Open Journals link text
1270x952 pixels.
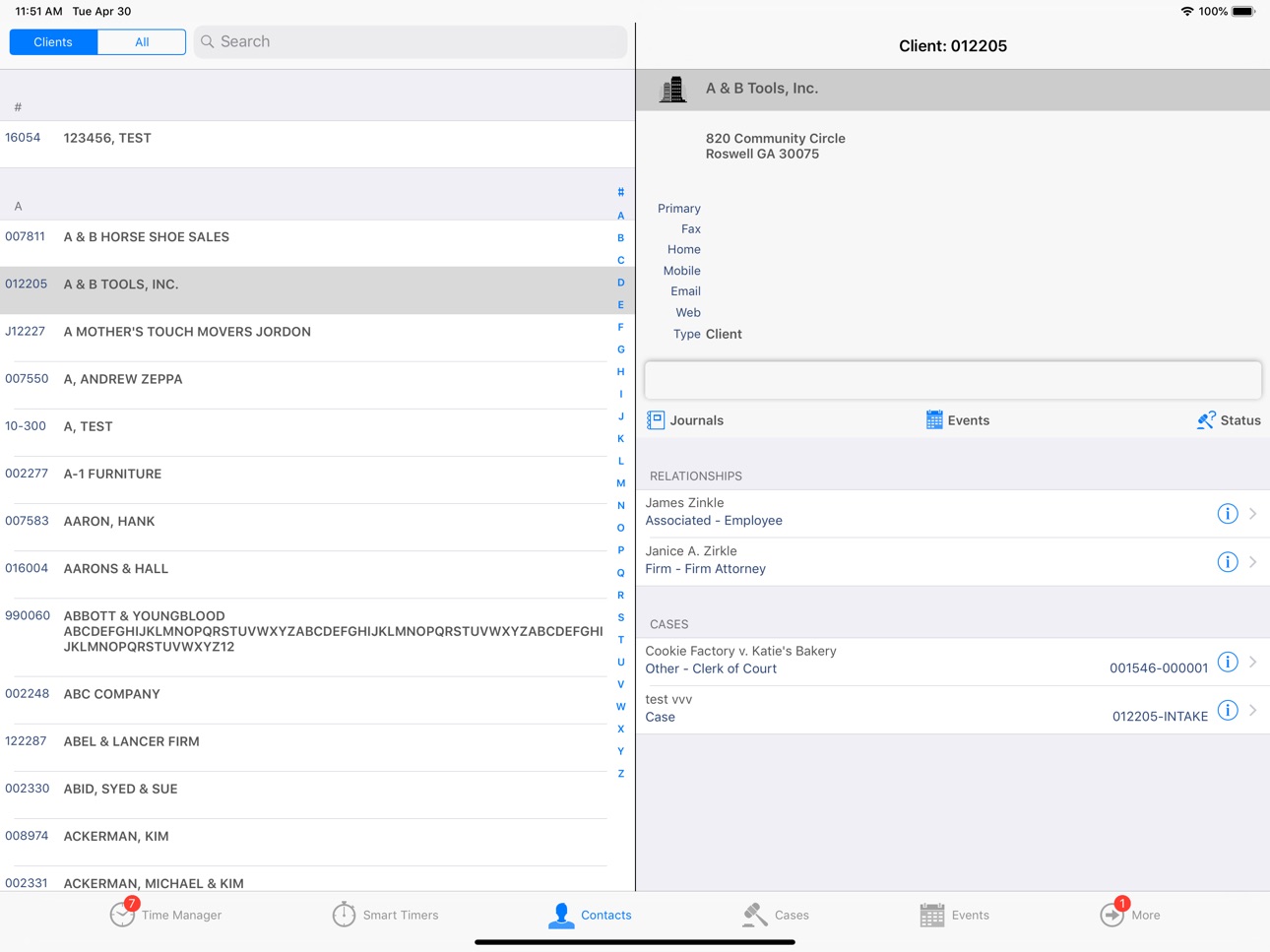click(697, 420)
